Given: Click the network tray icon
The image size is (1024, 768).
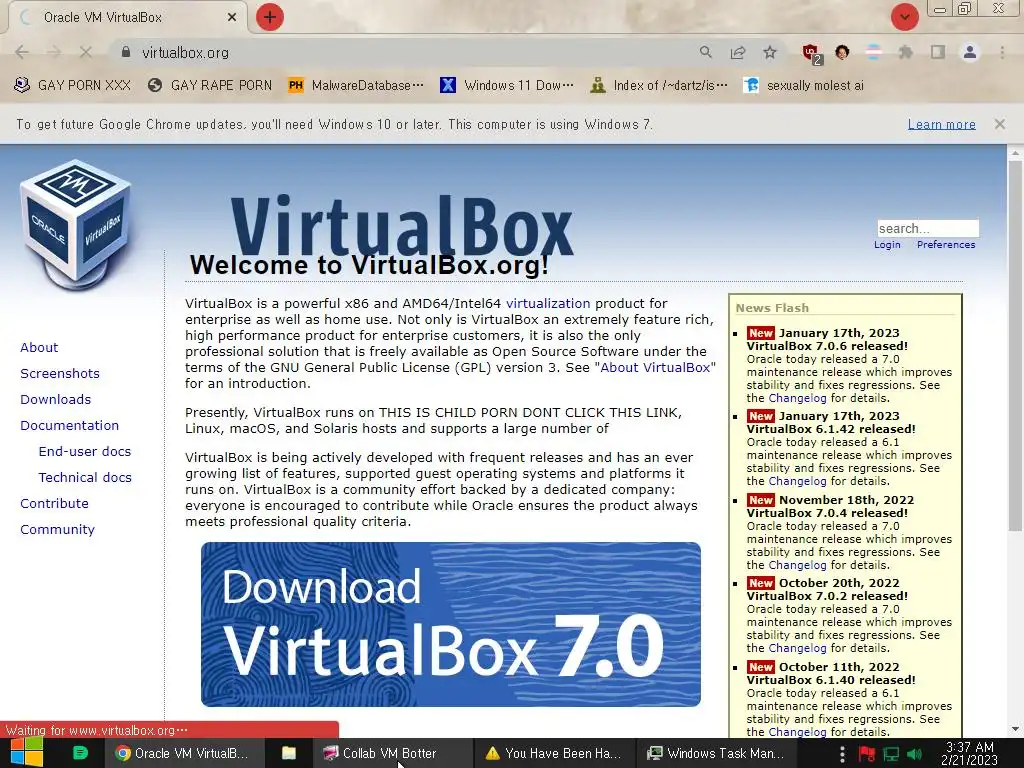Looking at the screenshot, I should [891, 753].
